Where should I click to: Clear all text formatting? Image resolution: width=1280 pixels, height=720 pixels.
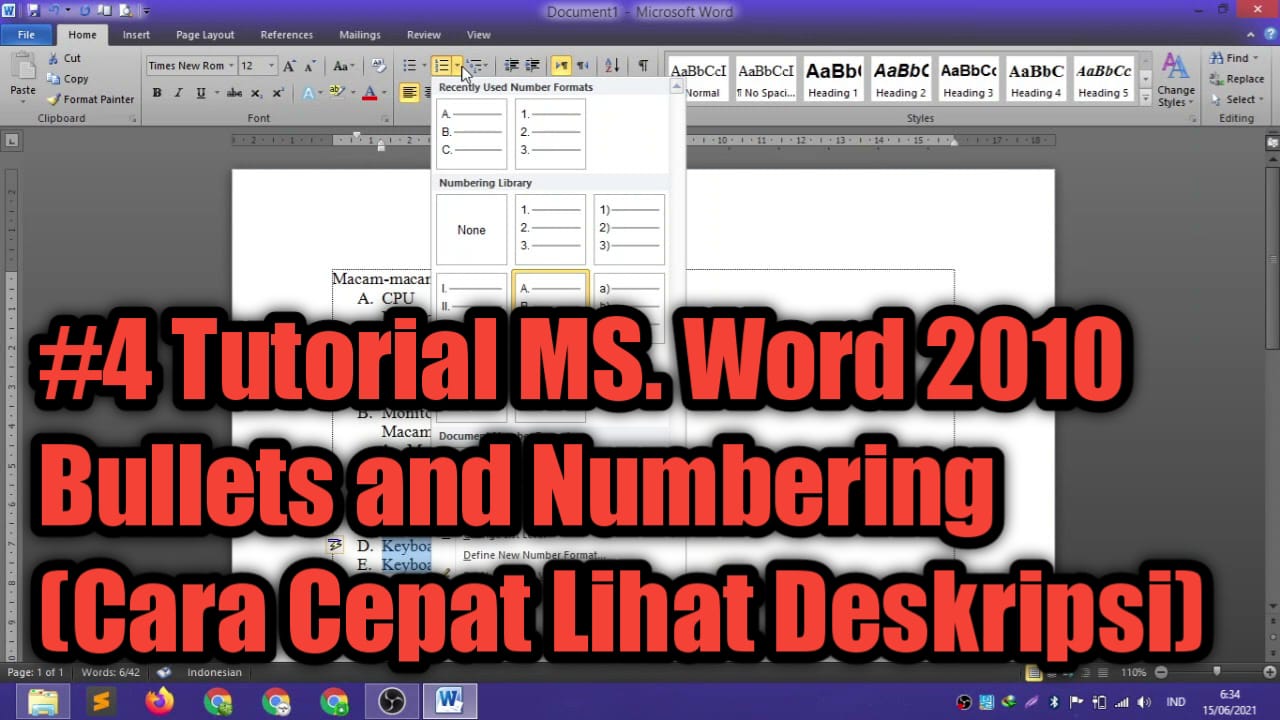tap(378, 66)
